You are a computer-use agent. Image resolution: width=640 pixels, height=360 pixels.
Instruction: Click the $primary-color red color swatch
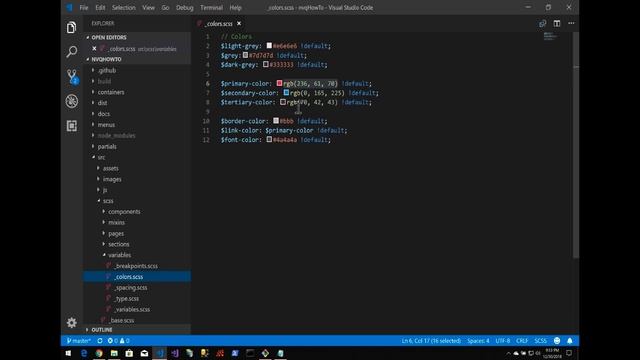tap(279, 83)
